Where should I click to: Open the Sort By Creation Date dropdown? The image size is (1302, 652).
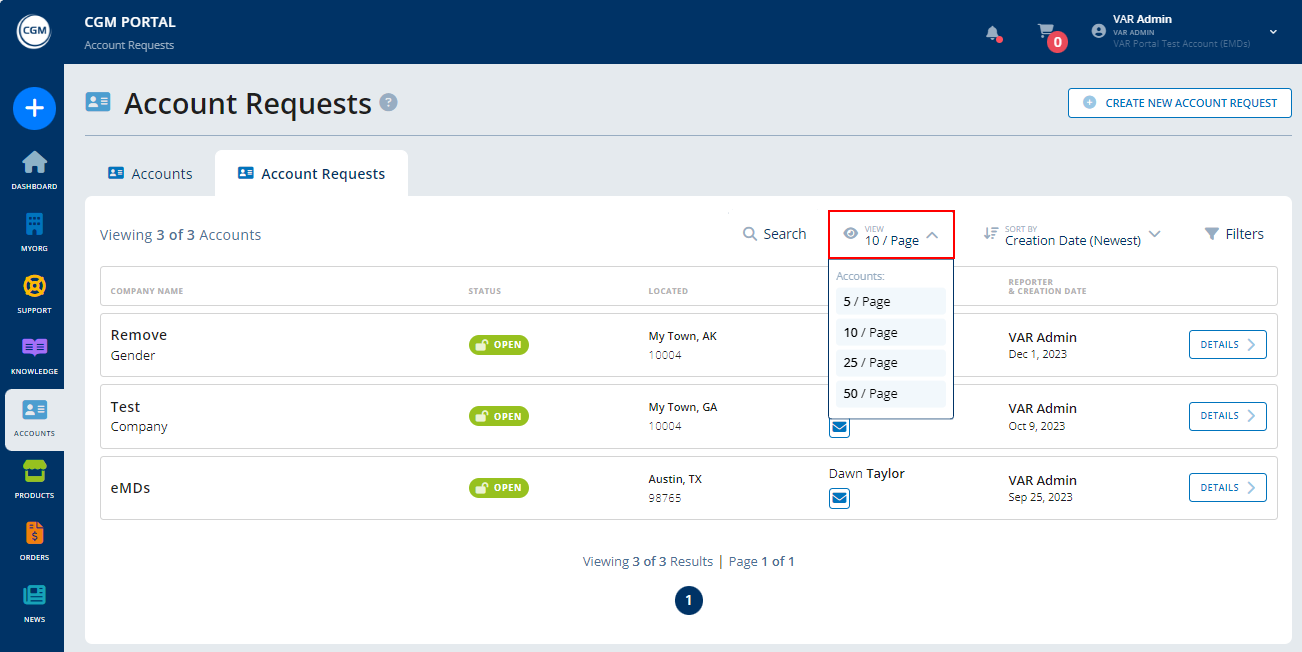1071,234
